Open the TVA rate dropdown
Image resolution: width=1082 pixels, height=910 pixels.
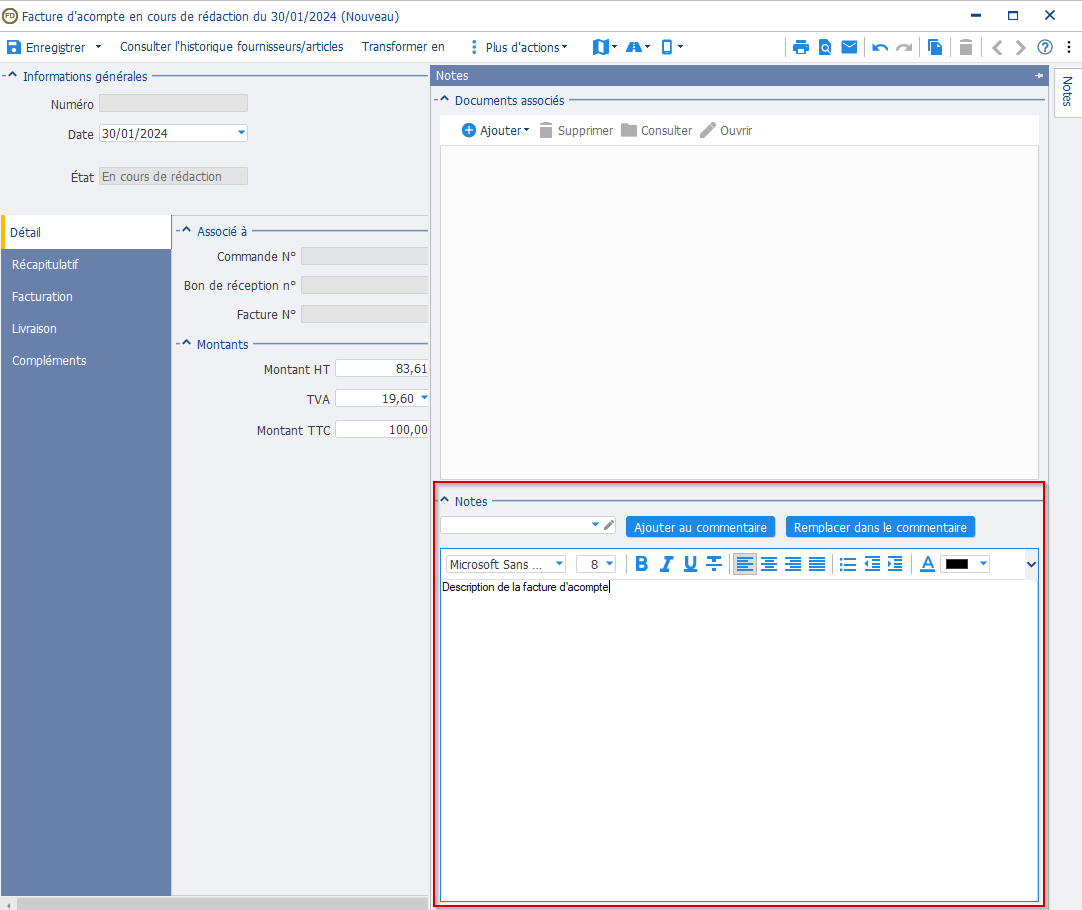(x=424, y=398)
